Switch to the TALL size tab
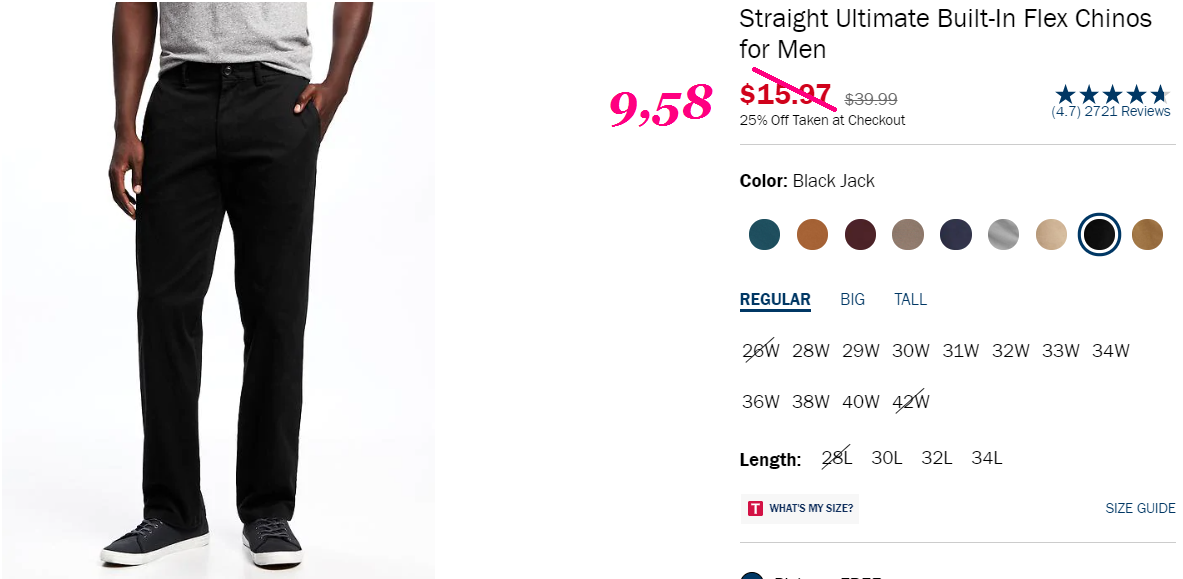Image resolution: width=1183 pixels, height=579 pixels. coord(911,299)
